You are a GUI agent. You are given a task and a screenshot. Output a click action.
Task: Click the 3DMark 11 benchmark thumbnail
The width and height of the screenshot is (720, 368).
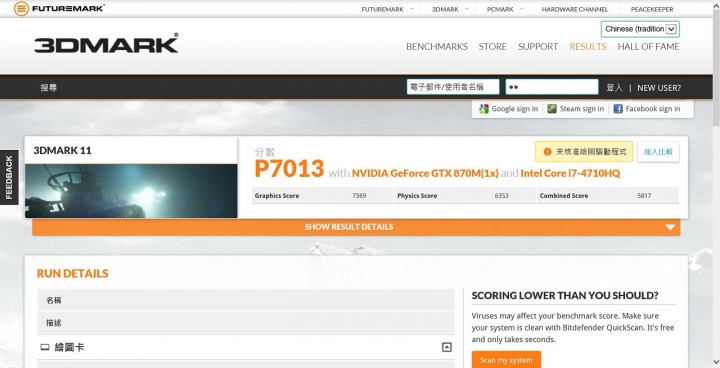(131, 191)
